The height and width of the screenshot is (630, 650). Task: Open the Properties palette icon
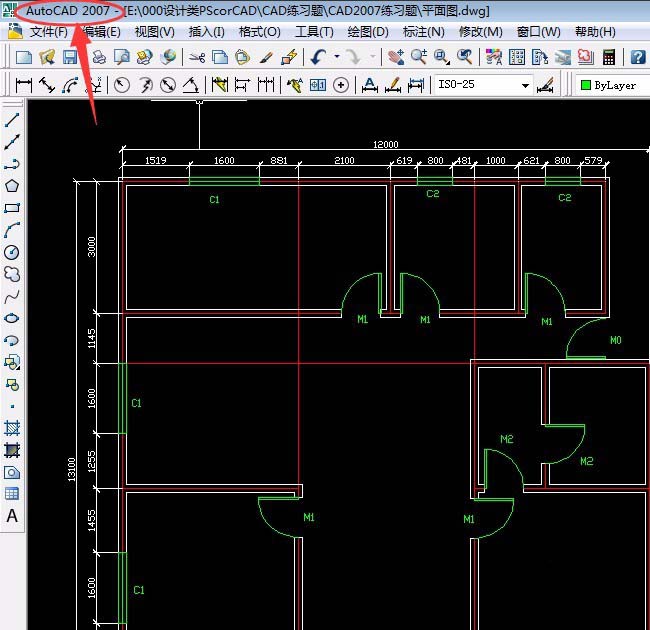(494, 57)
